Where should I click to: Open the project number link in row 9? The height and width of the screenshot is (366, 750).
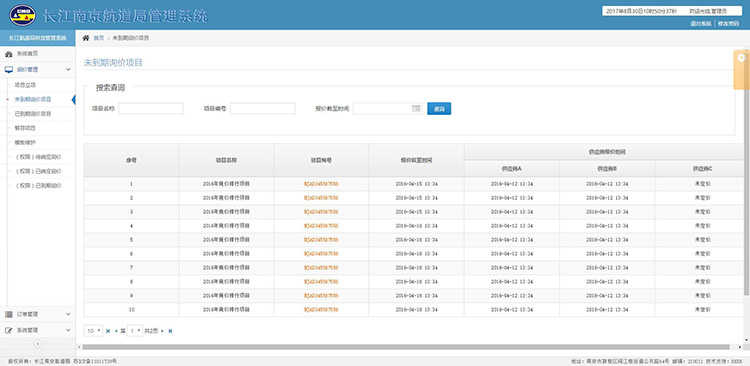point(321,296)
